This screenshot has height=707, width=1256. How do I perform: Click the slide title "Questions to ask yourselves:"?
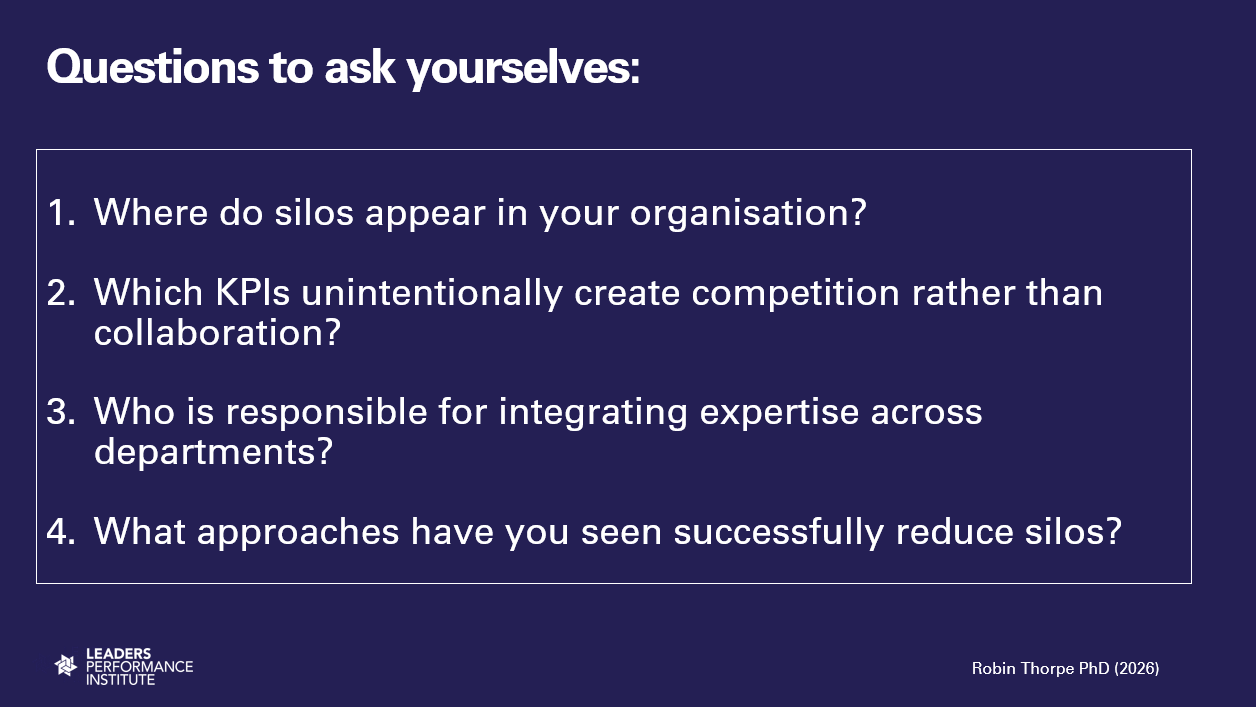coord(342,67)
